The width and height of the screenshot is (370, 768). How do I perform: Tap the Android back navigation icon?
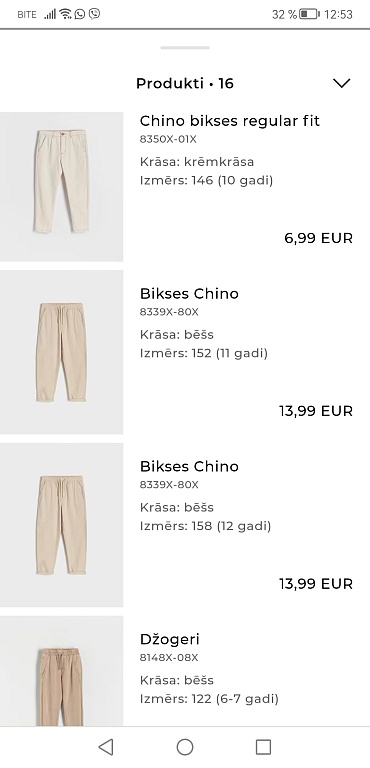click(x=106, y=747)
